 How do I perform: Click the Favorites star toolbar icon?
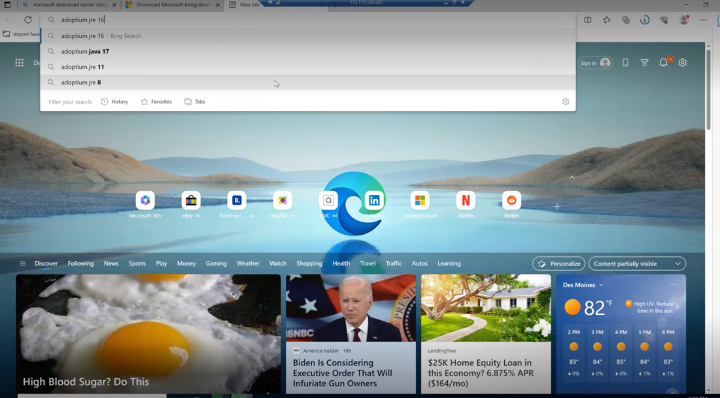click(607, 20)
